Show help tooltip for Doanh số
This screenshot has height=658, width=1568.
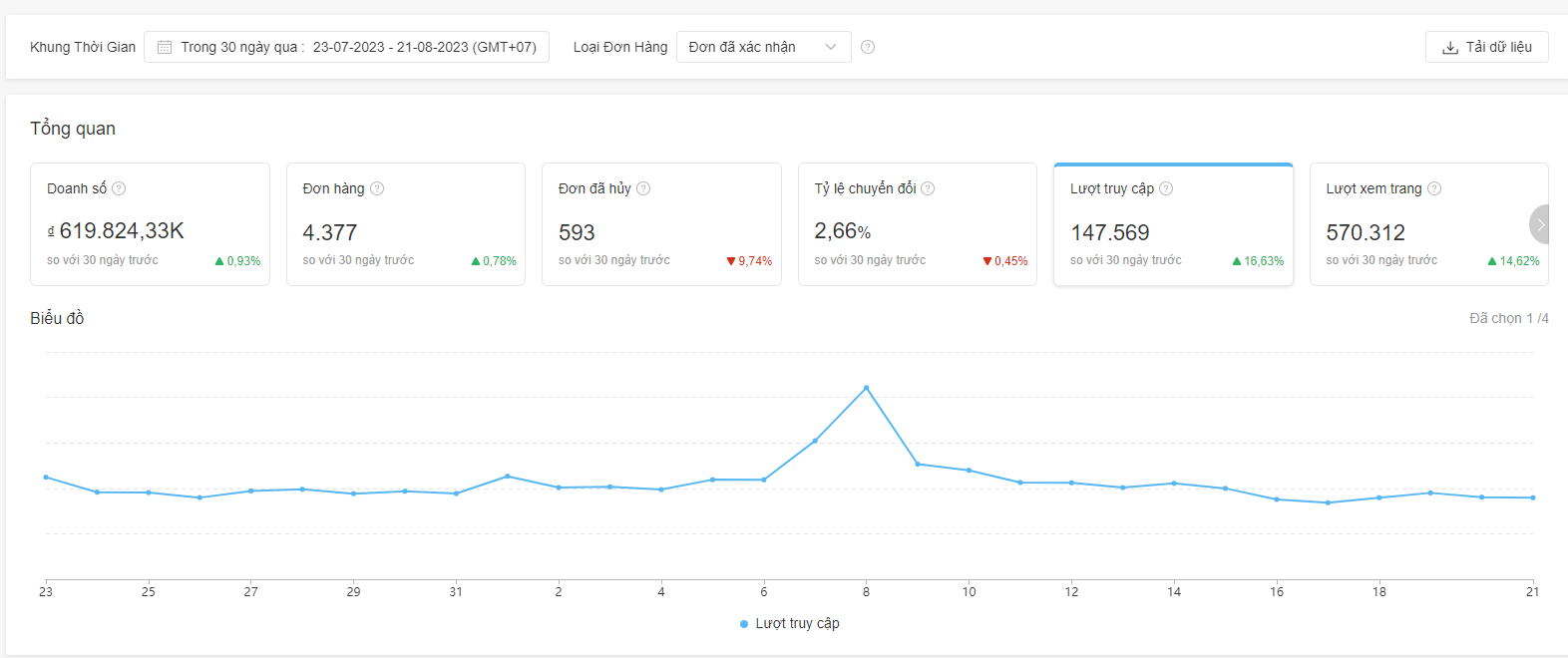click(119, 188)
